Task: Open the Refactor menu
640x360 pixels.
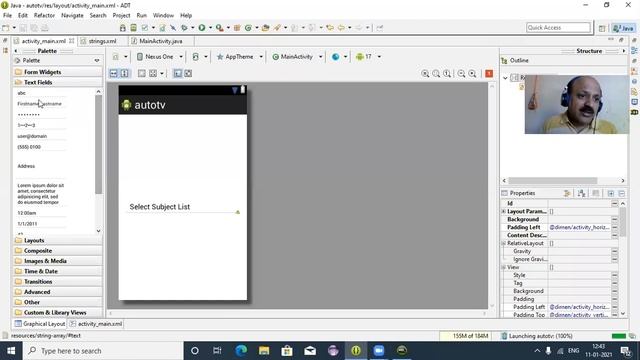Action: point(44,16)
